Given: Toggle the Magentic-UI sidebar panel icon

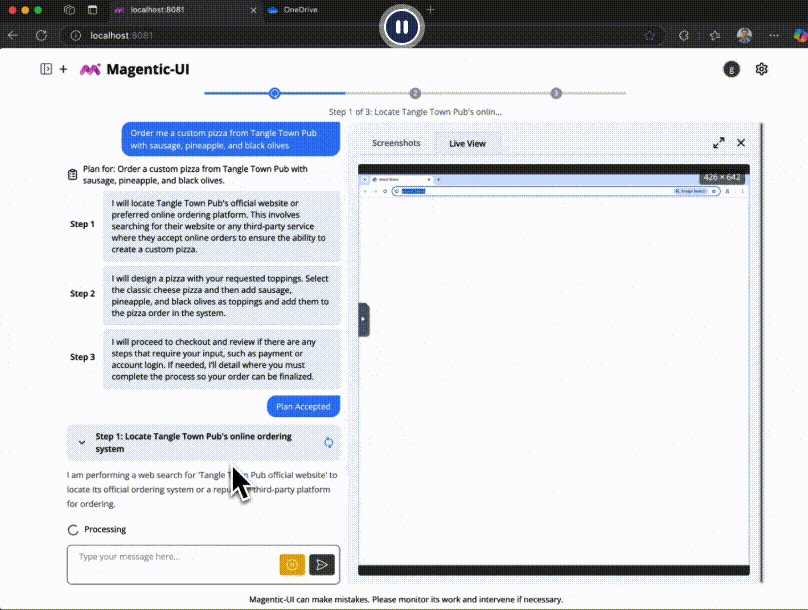Looking at the screenshot, I should [46, 69].
